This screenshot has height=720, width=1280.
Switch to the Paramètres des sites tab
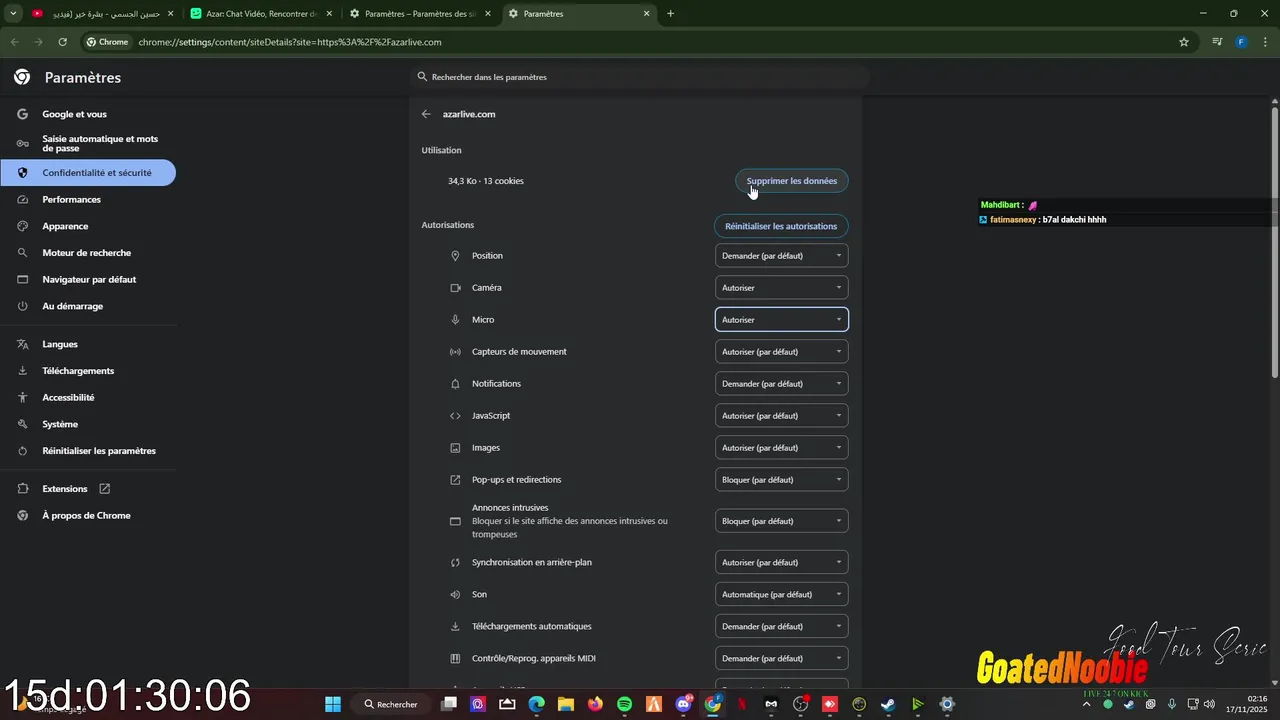(x=420, y=14)
